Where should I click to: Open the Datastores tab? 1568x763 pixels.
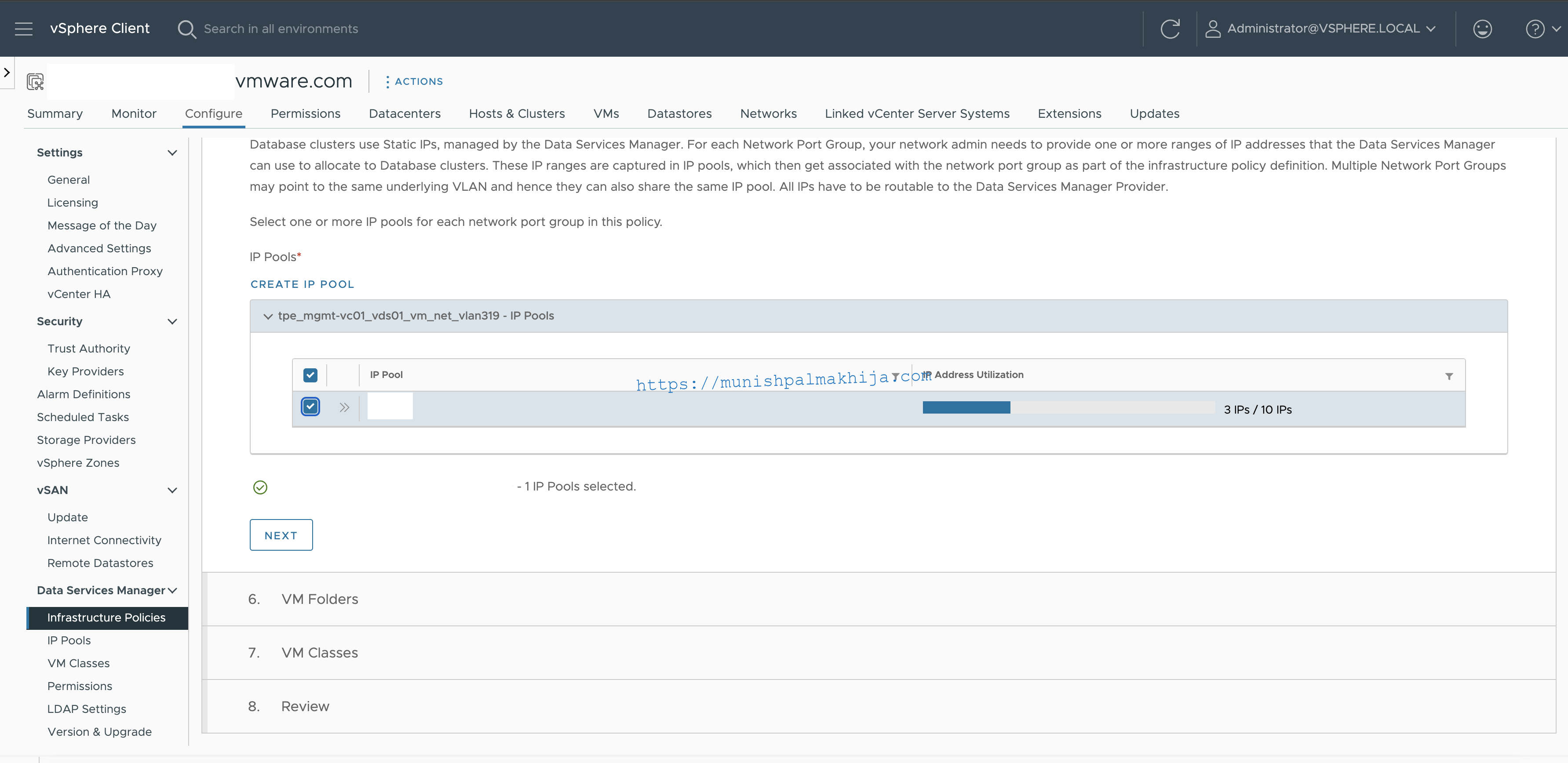pyautogui.click(x=679, y=114)
